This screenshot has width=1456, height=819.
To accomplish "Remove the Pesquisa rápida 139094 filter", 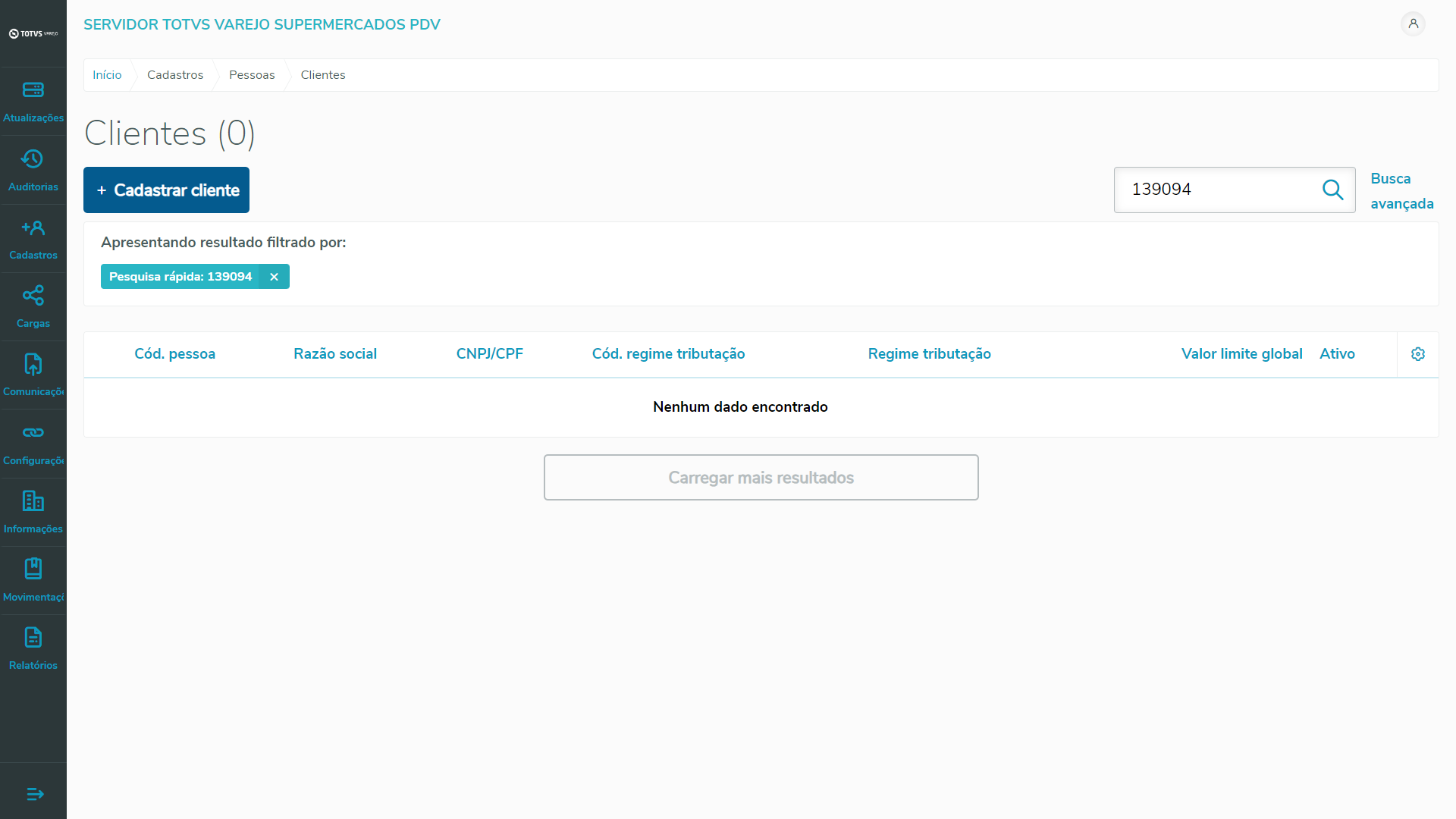I will point(274,277).
